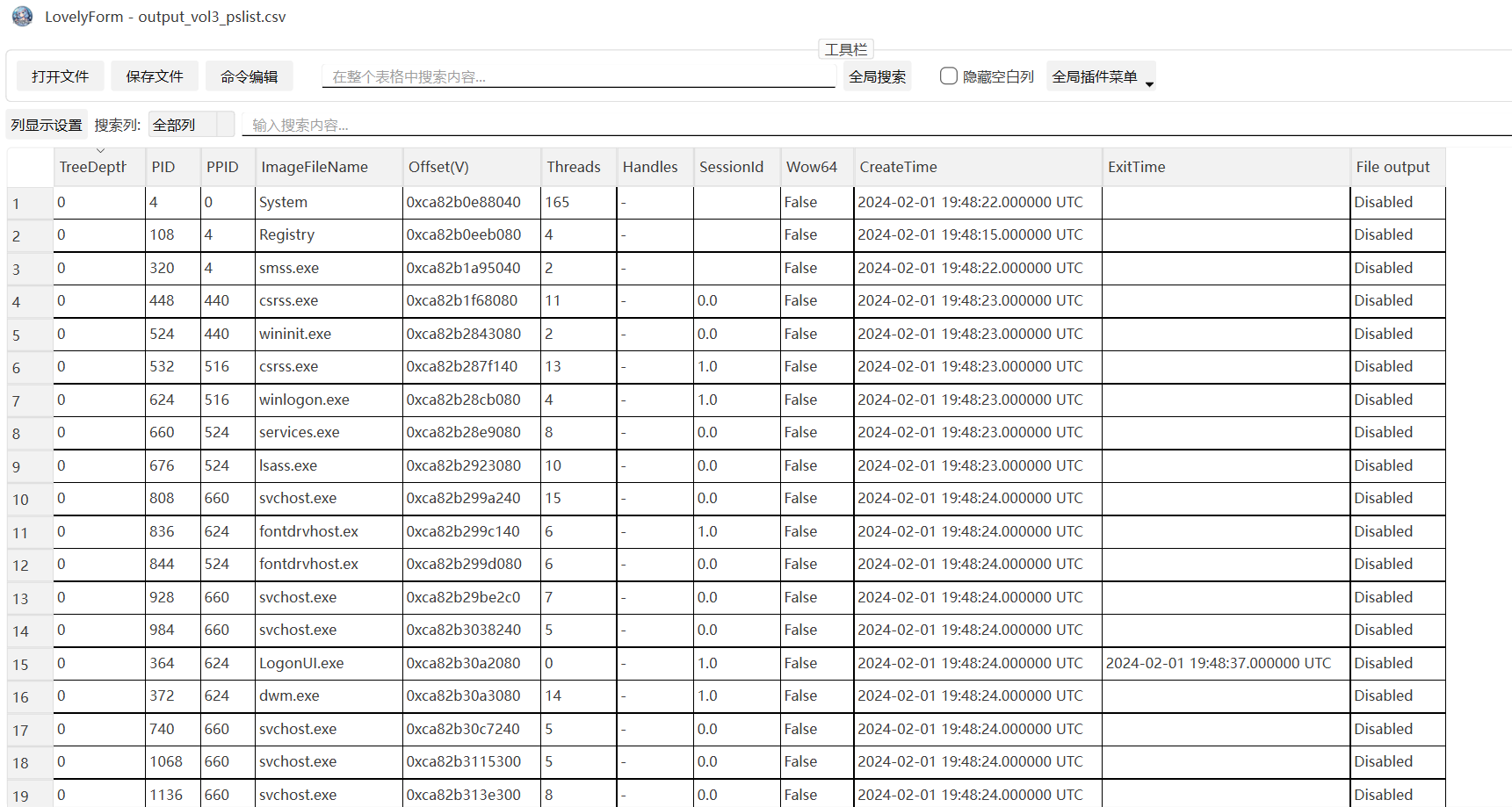Select the Registry cell
1512x807 pixels.
(x=329, y=235)
